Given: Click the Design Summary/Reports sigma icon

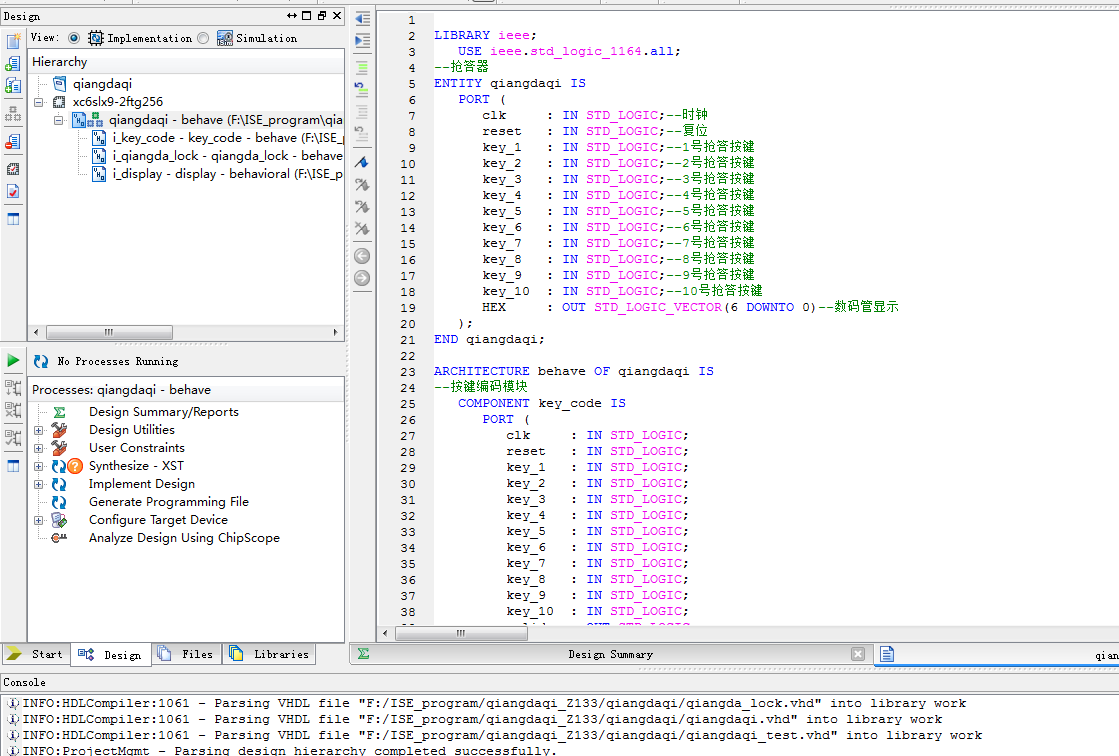Looking at the screenshot, I should pos(60,412).
